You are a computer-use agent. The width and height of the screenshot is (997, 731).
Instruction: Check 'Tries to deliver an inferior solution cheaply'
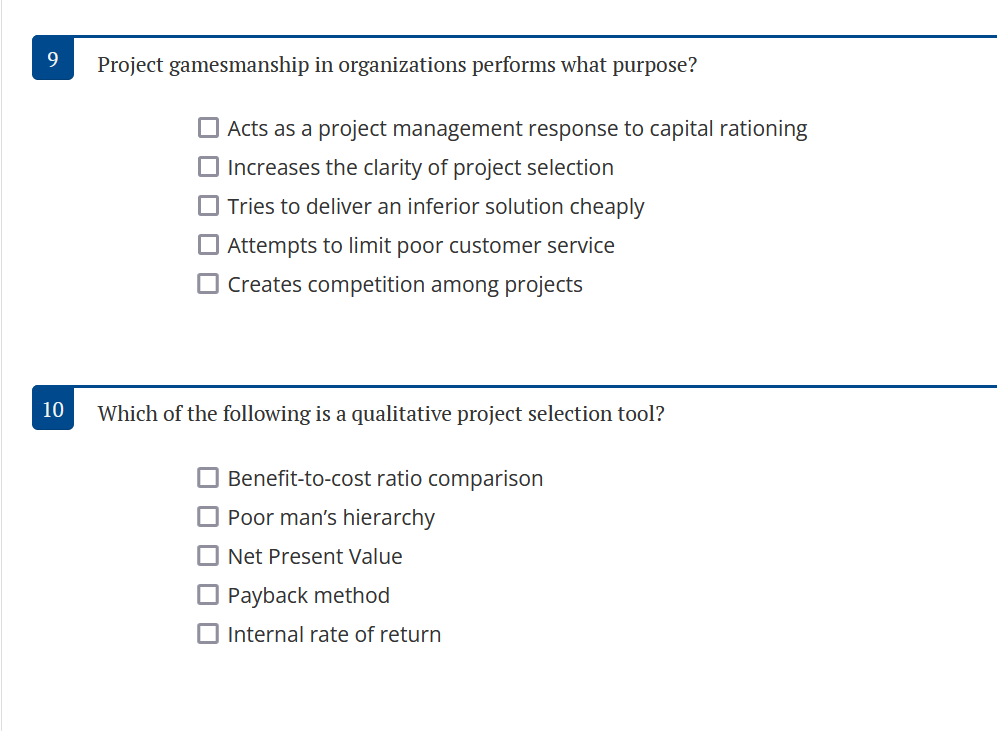pos(208,205)
